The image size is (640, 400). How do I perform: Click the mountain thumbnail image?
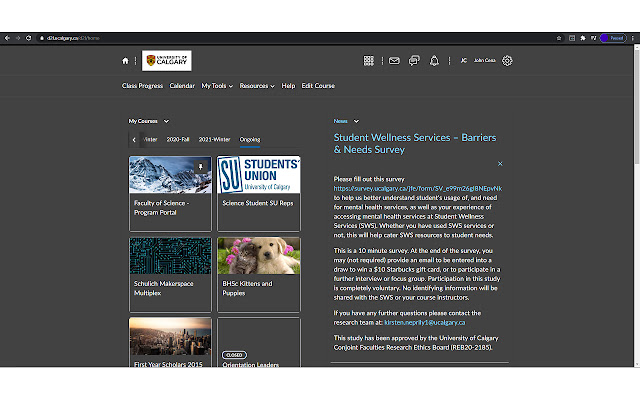(170, 175)
